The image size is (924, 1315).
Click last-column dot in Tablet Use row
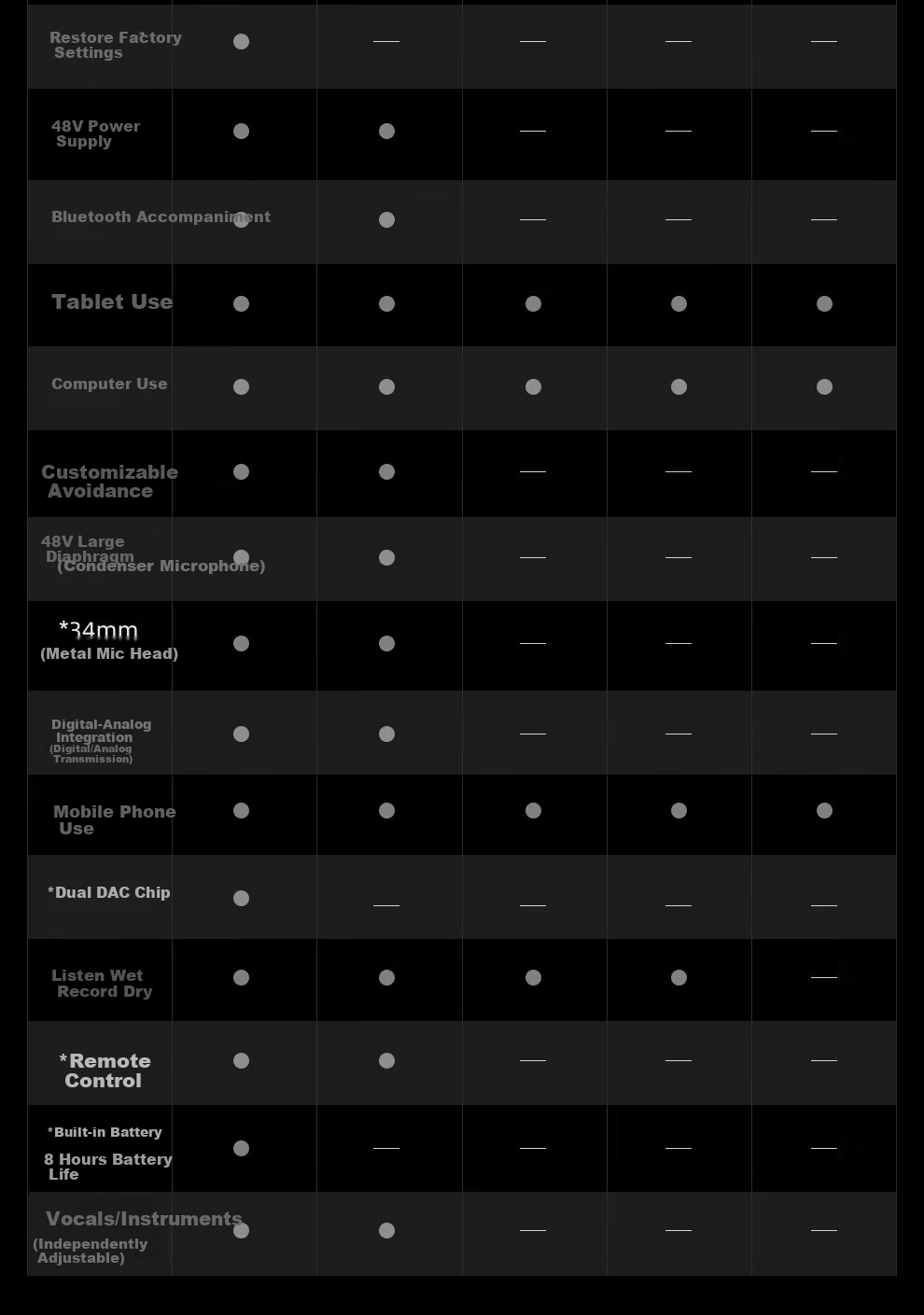point(824,303)
